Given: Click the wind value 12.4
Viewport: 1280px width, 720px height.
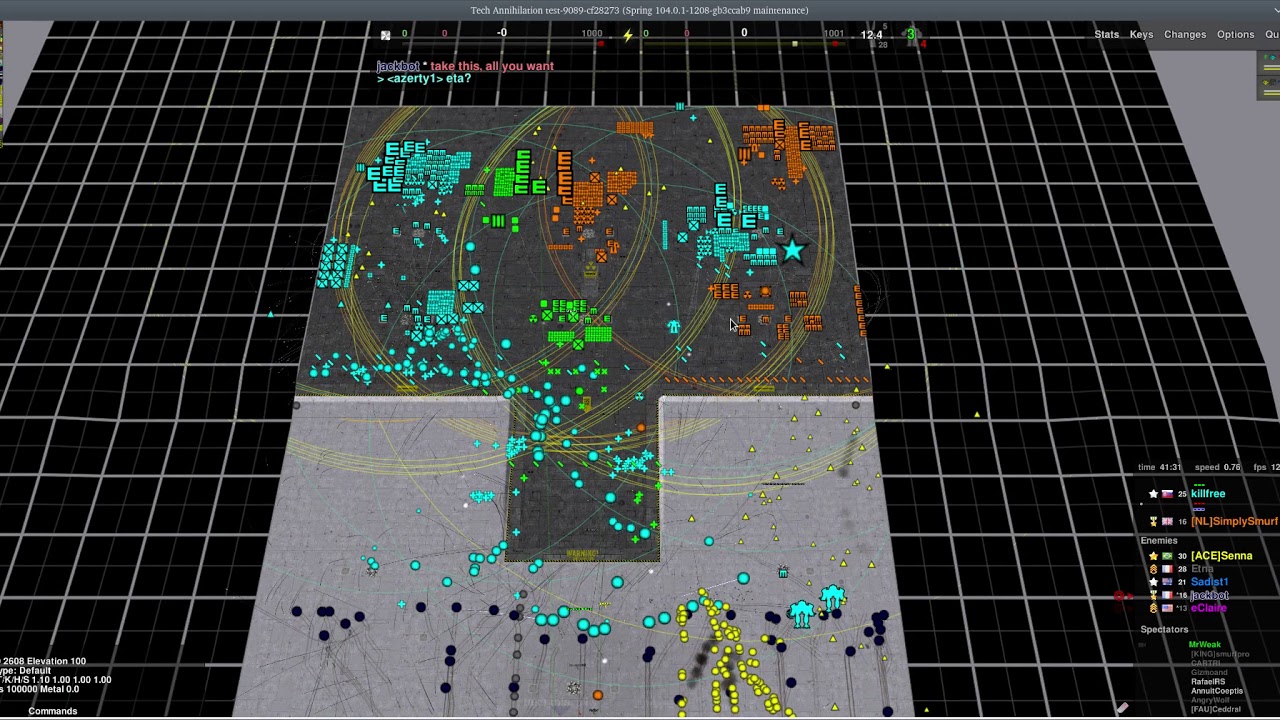Looking at the screenshot, I should point(871,35).
